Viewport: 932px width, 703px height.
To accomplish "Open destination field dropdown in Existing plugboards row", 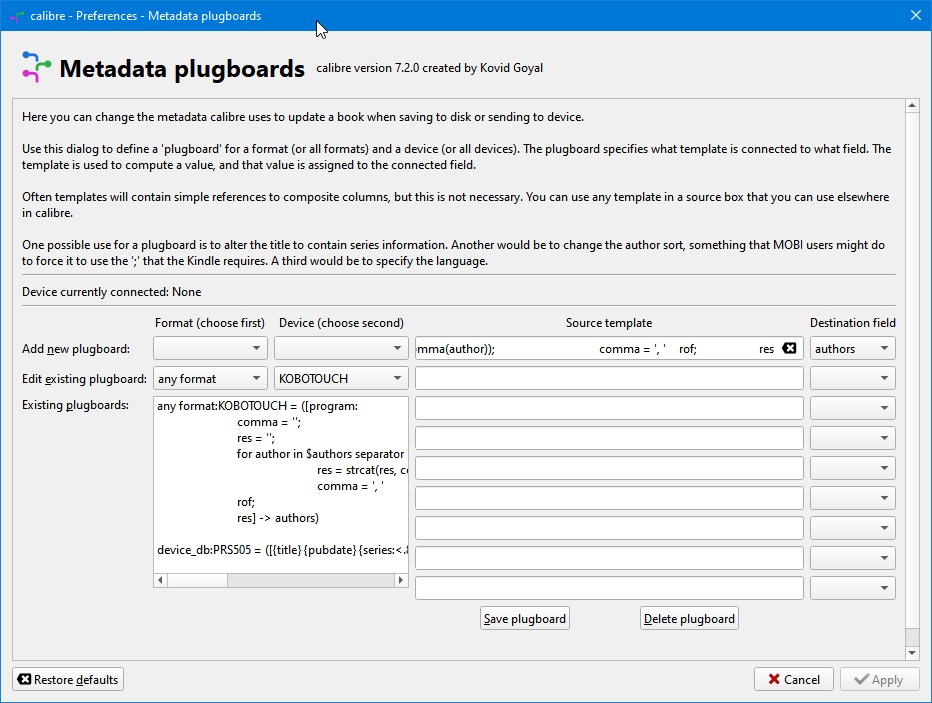I will tap(852, 408).
